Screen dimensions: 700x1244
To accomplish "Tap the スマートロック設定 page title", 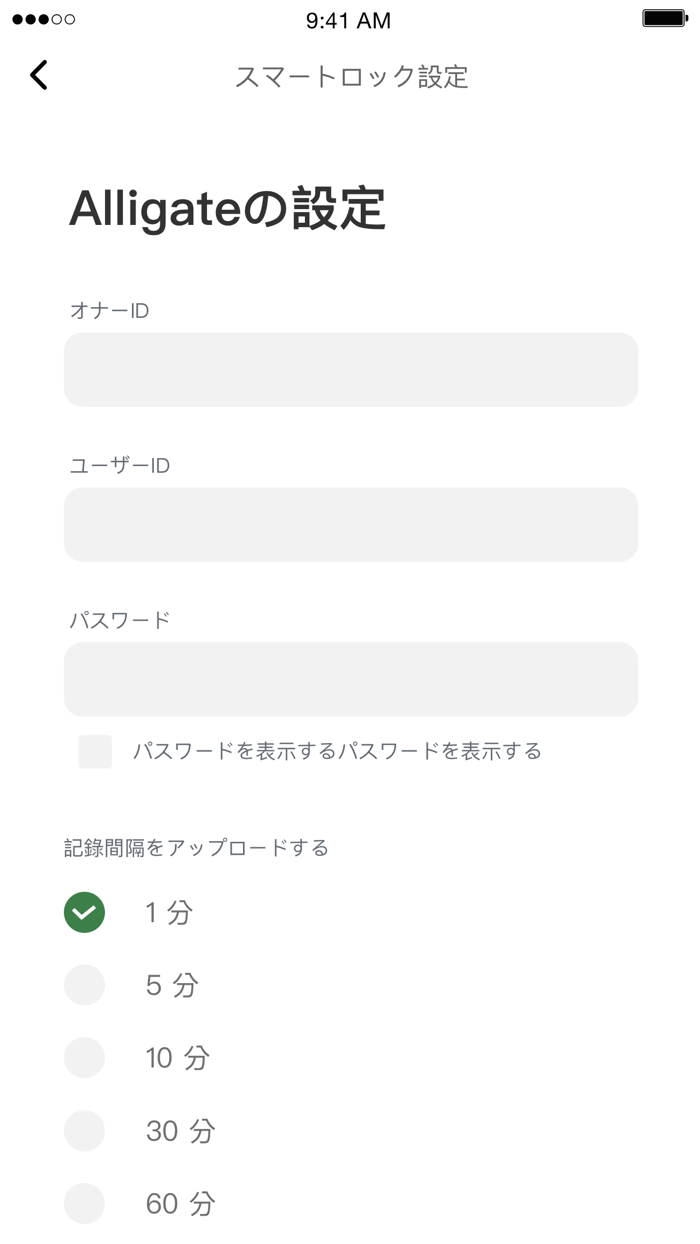I will (x=351, y=77).
